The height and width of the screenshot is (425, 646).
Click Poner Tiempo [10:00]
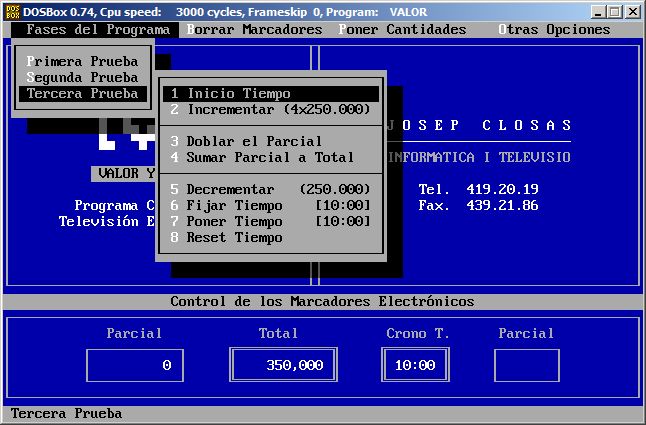tap(271, 222)
